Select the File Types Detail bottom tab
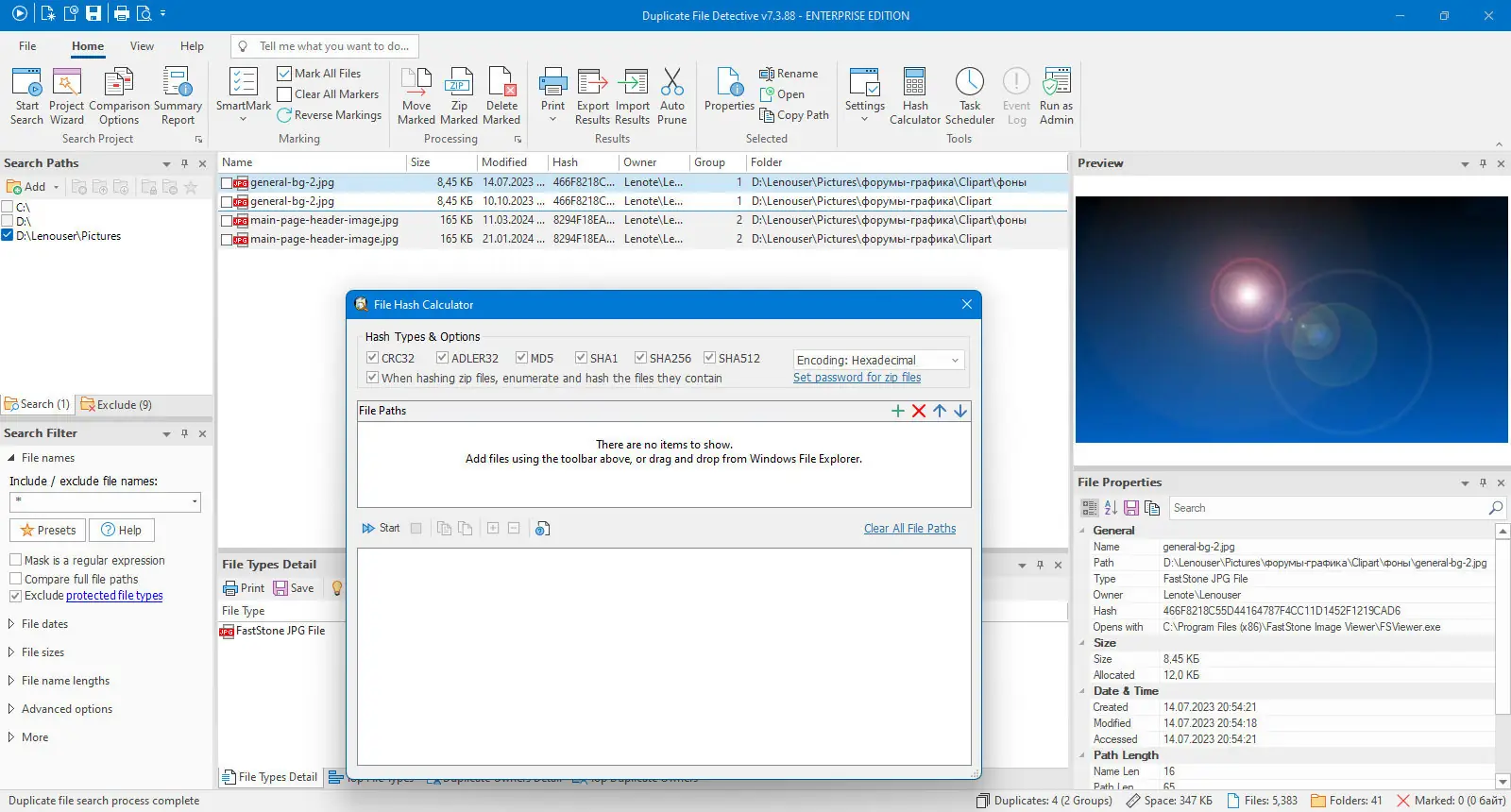Screen dimensions: 1511x812 [270, 777]
